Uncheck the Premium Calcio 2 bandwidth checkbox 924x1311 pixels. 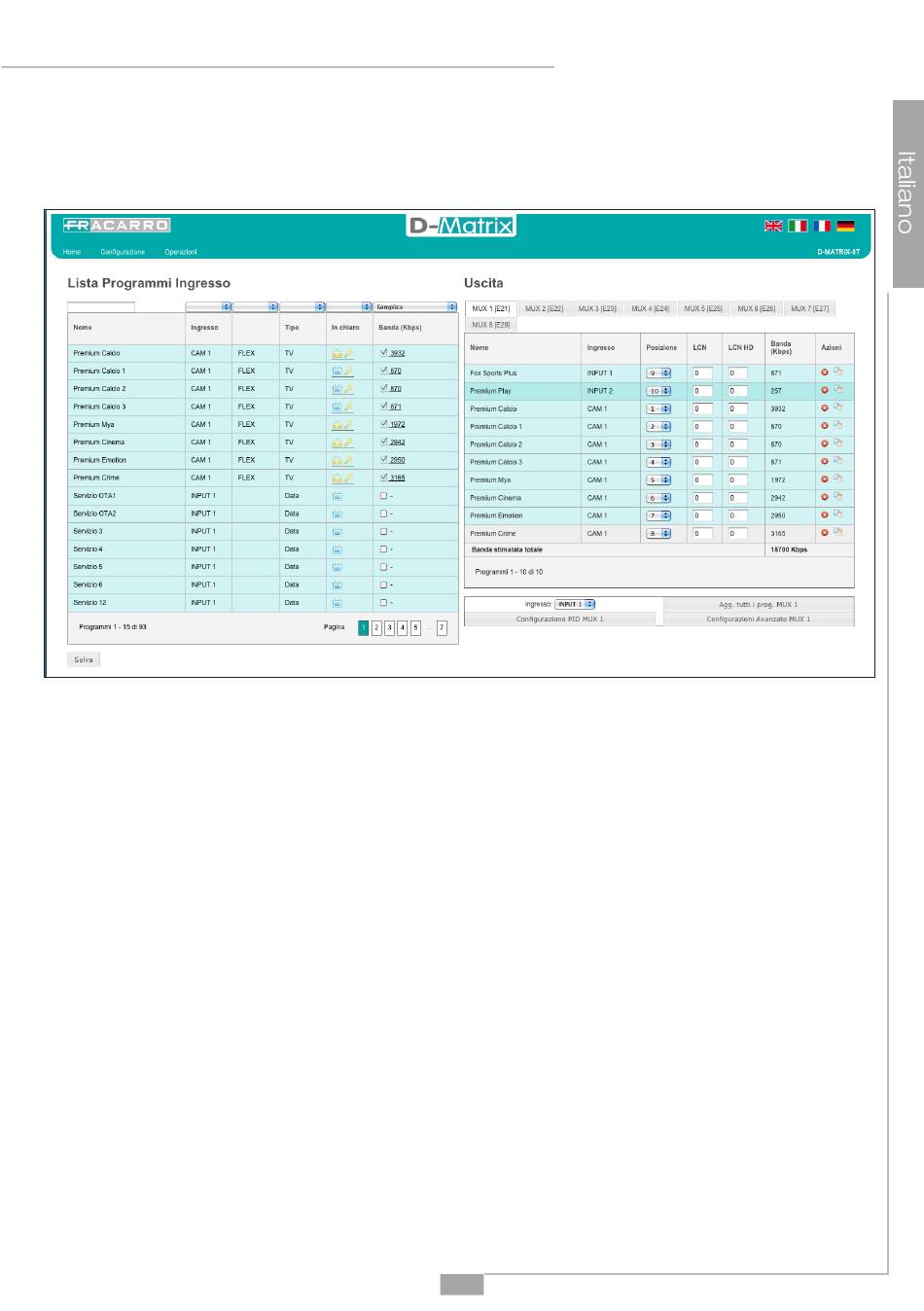(384, 388)
